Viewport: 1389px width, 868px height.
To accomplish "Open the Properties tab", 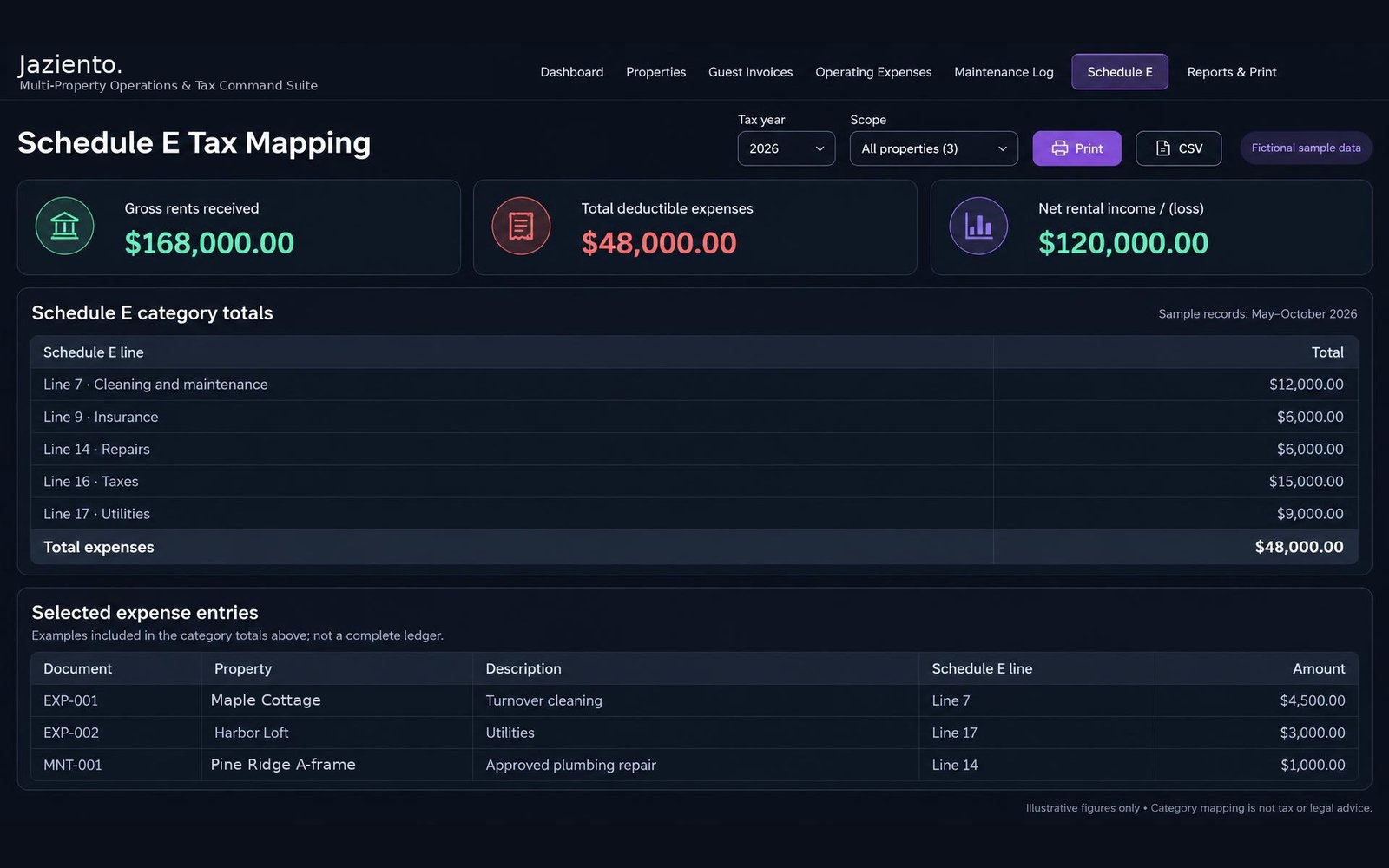I will 656,72.
